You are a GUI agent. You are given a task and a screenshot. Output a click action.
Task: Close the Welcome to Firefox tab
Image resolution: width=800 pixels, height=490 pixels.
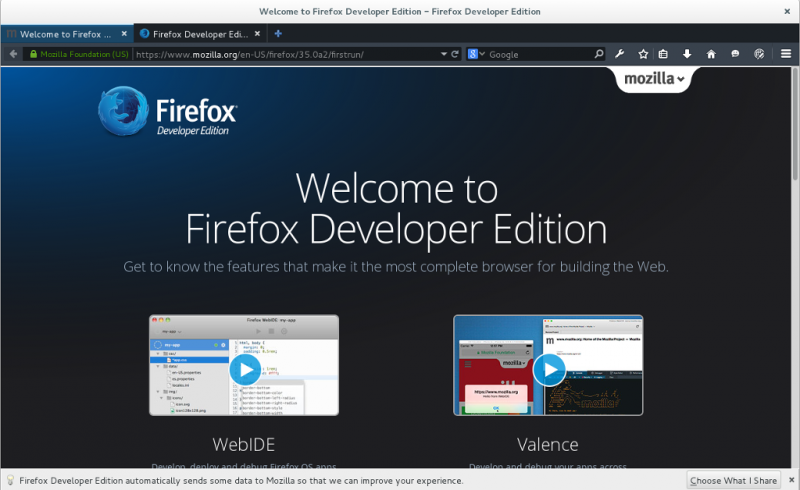pyautogui.click(x=124, y=34)
